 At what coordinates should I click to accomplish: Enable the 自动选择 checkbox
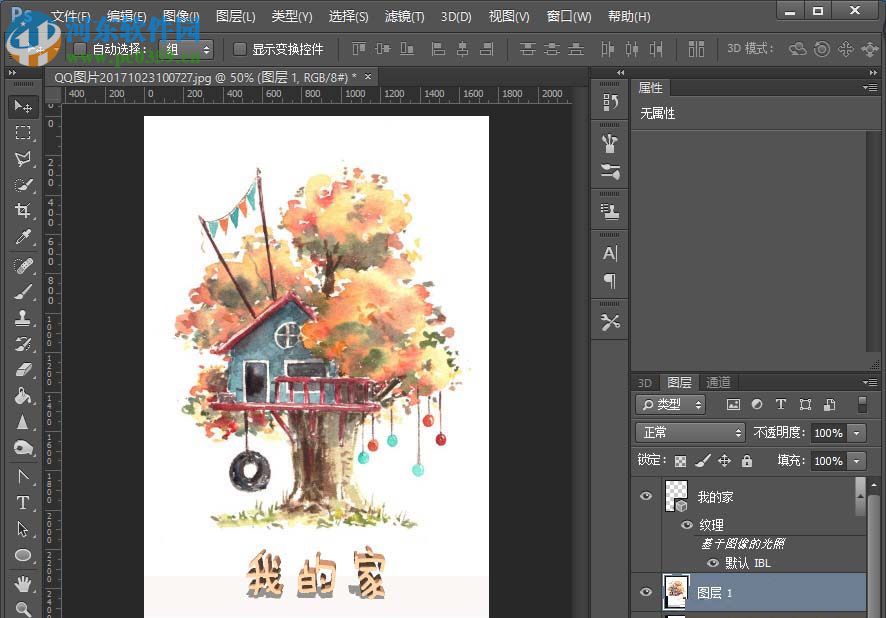pyautogui.click(x=80, y=49)
